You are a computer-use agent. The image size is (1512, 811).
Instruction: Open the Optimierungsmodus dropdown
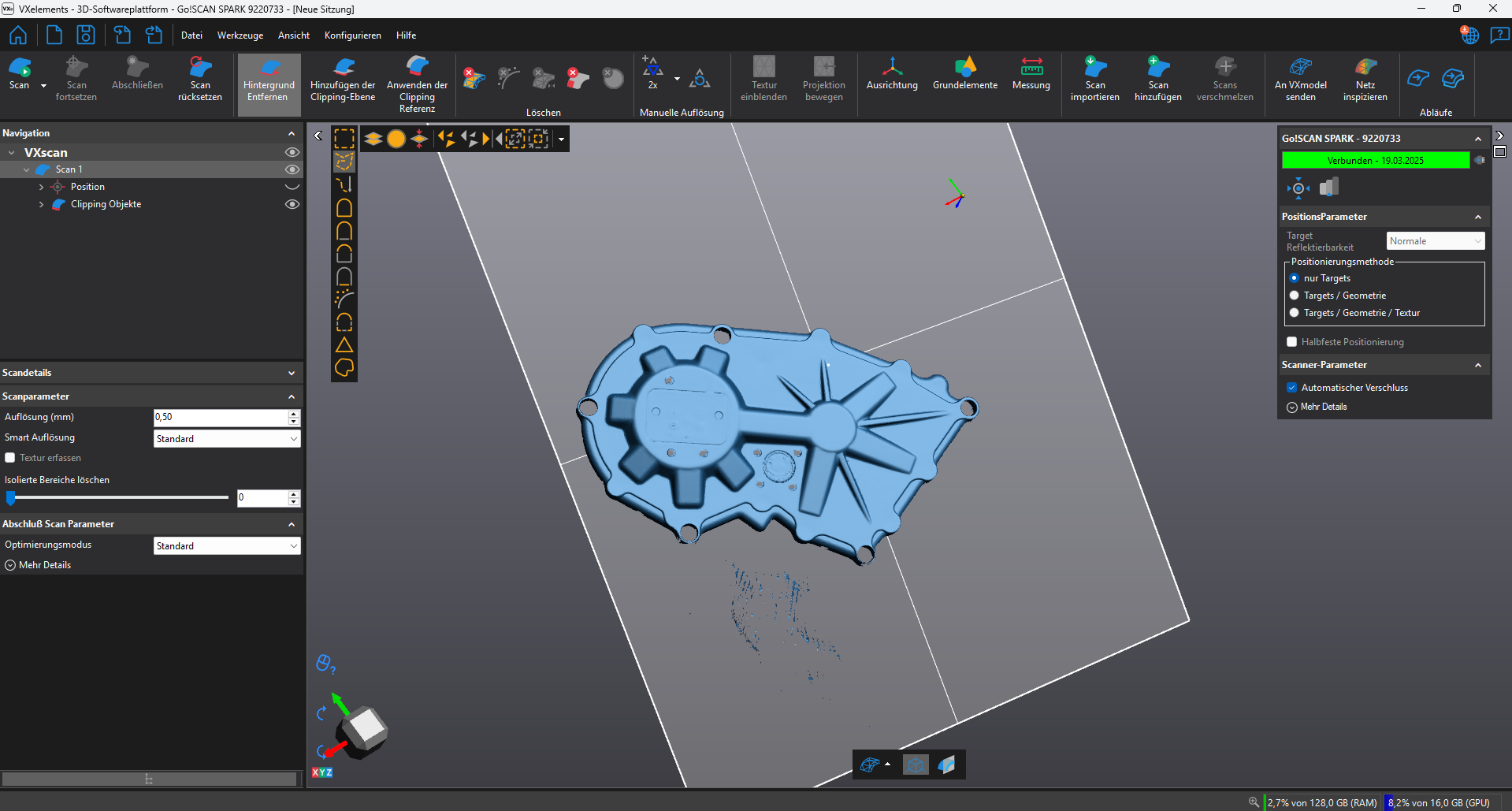click(x=227, y=546)
